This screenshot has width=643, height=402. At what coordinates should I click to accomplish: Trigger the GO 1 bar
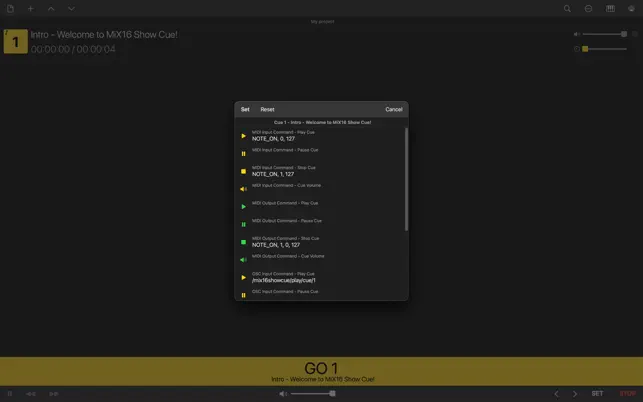click(x=322, y=371)
